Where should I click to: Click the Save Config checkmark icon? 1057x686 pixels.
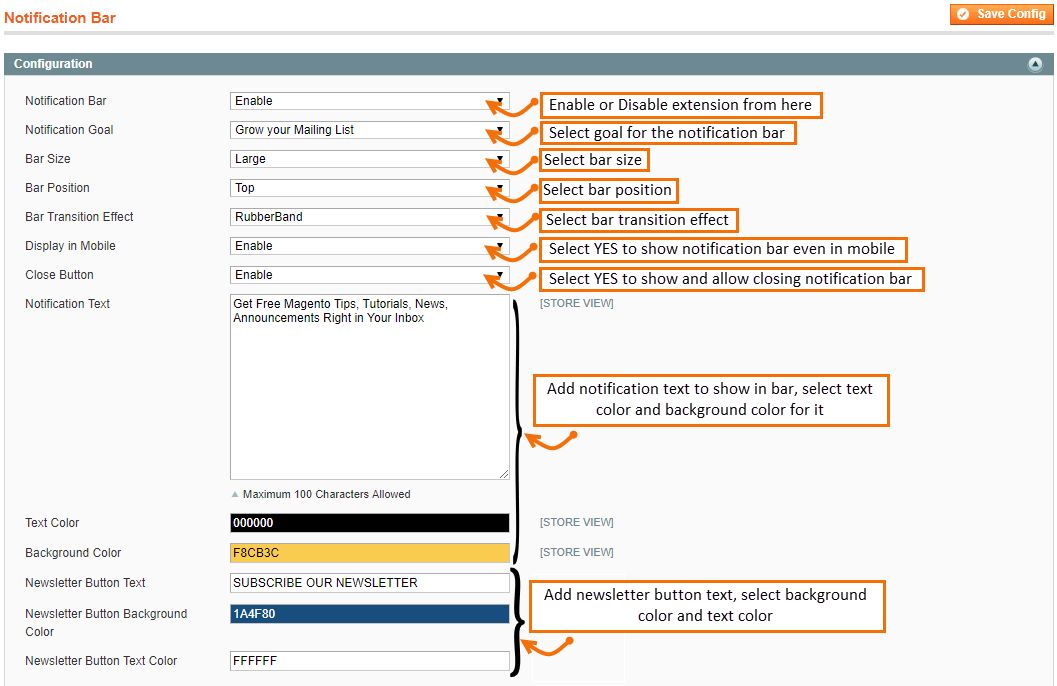pos(963,14)
